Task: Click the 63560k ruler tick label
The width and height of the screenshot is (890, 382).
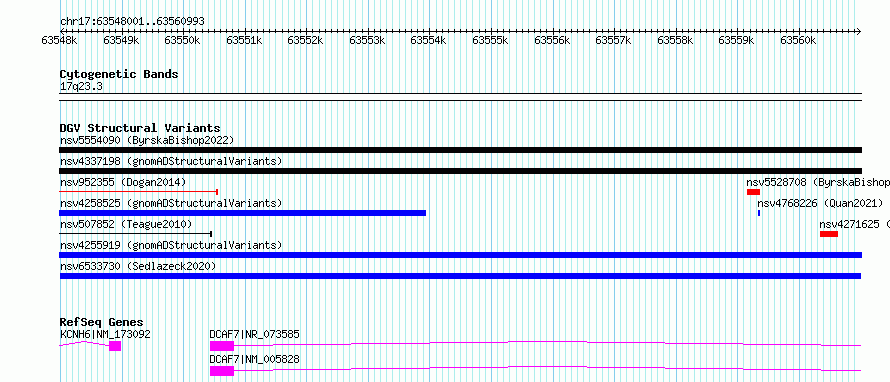Action: [x=799, y=40]
